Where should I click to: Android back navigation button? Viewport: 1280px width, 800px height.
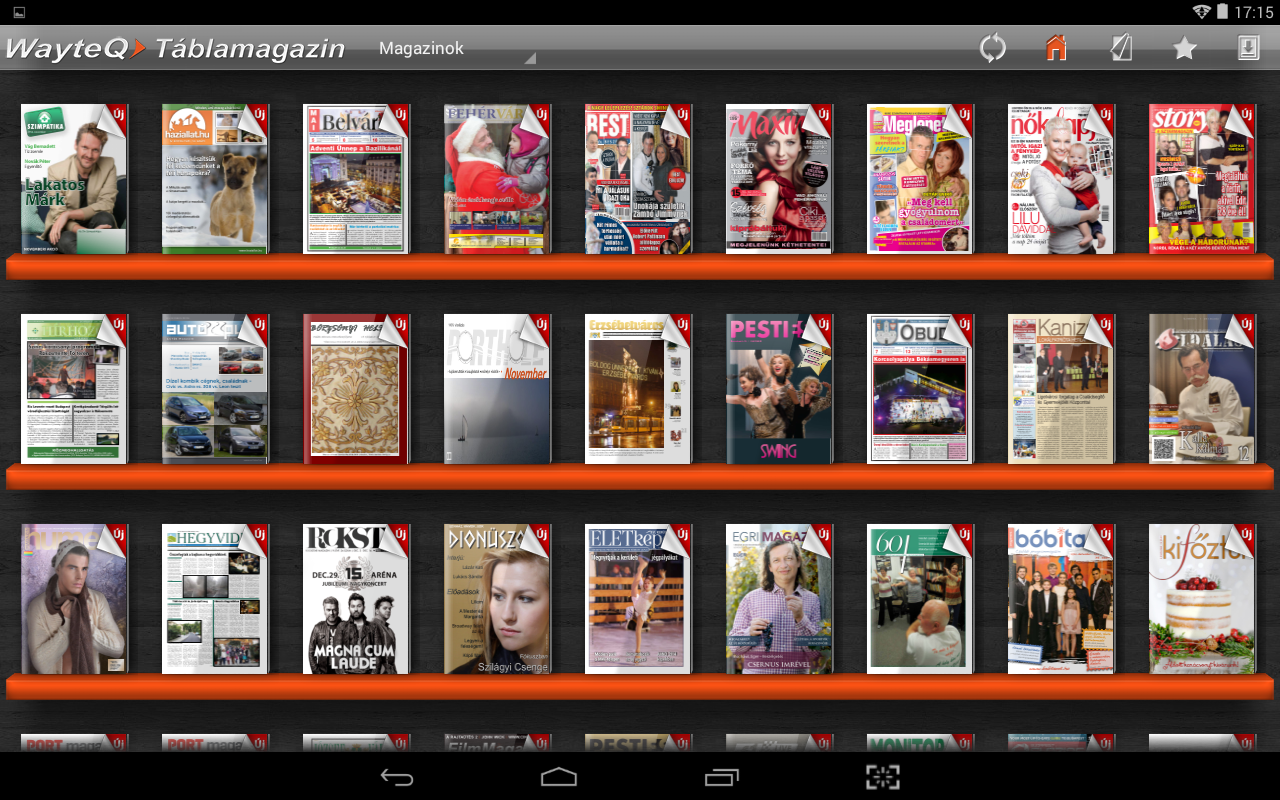pyautogui.click(x=397, y=777)
